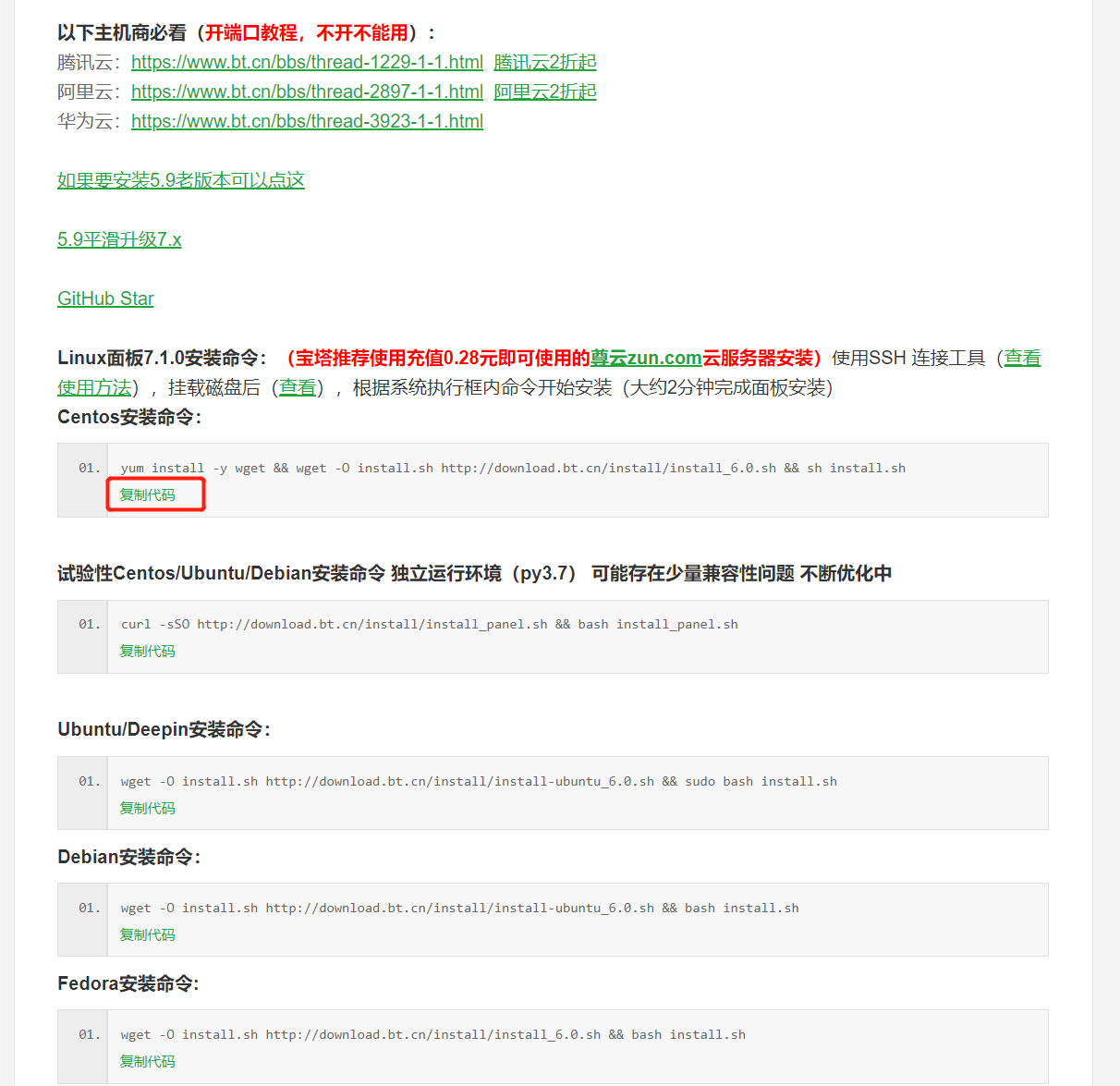1120x1086 pixels.
Task: Open the Aliyun thread-2897 tutorial link
Action: point(307,92)
